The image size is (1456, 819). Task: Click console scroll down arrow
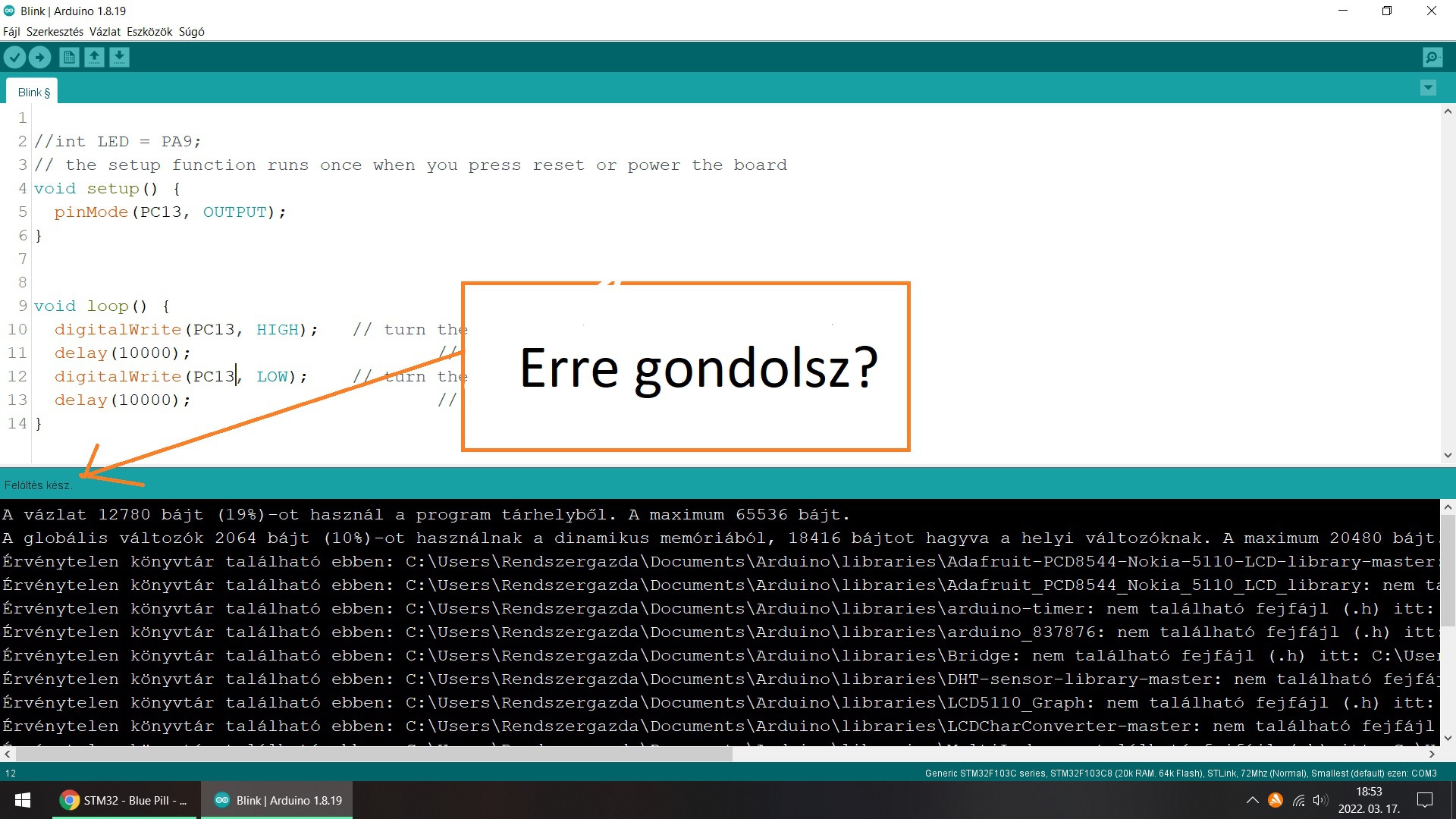1448,737
